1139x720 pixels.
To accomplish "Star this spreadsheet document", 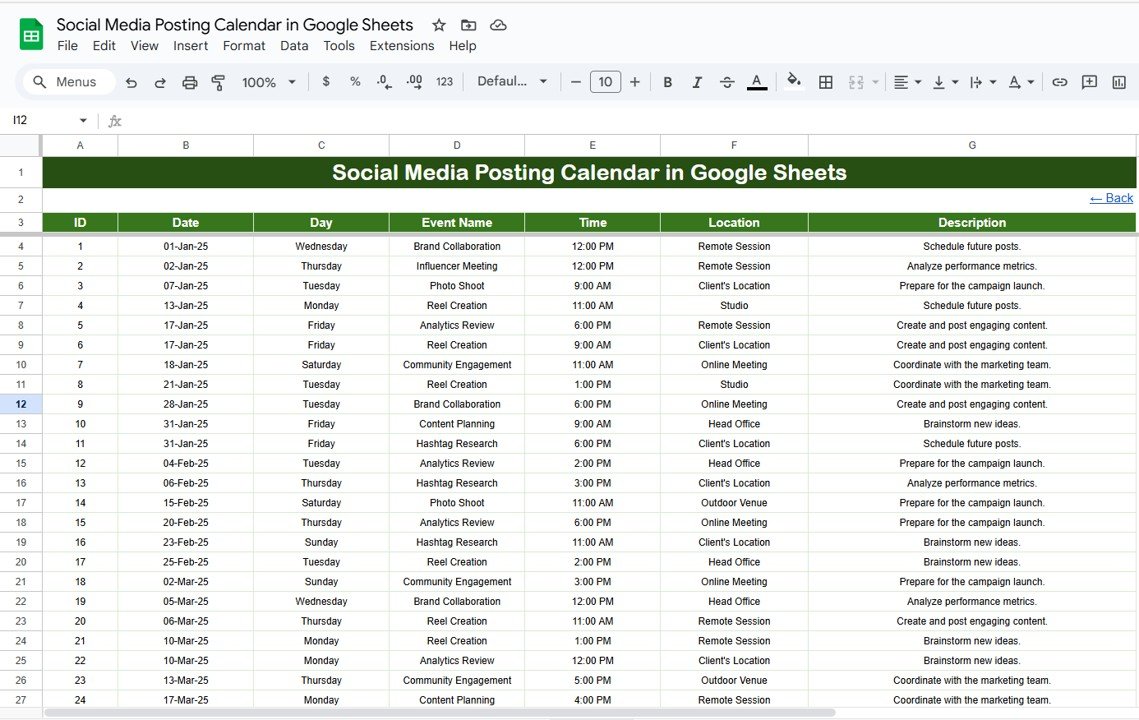I will coord(439,25).
